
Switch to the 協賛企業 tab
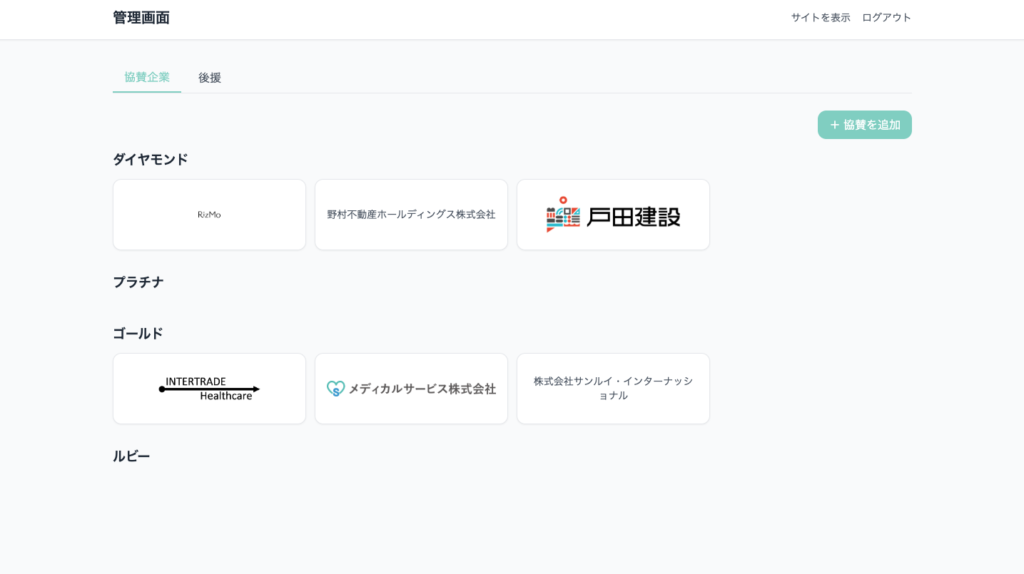pos(147,77)
